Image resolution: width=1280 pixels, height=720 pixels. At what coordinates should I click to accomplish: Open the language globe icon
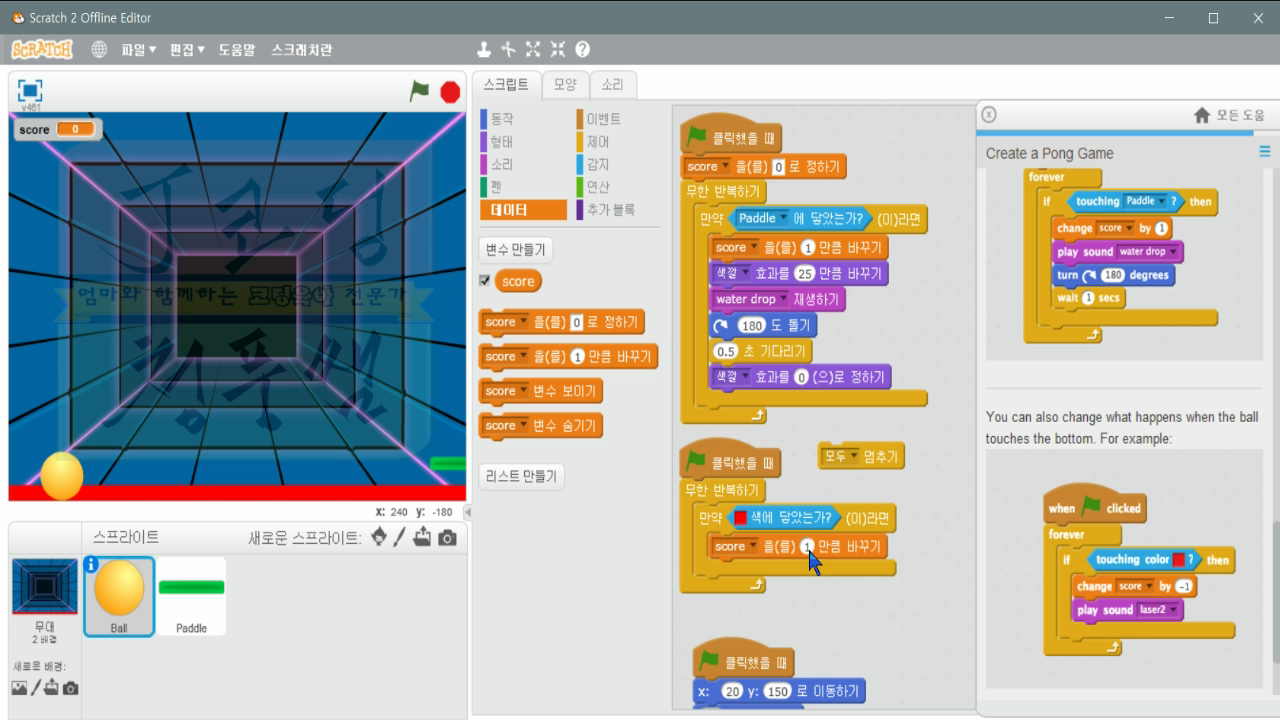click(x=99, y=48)
